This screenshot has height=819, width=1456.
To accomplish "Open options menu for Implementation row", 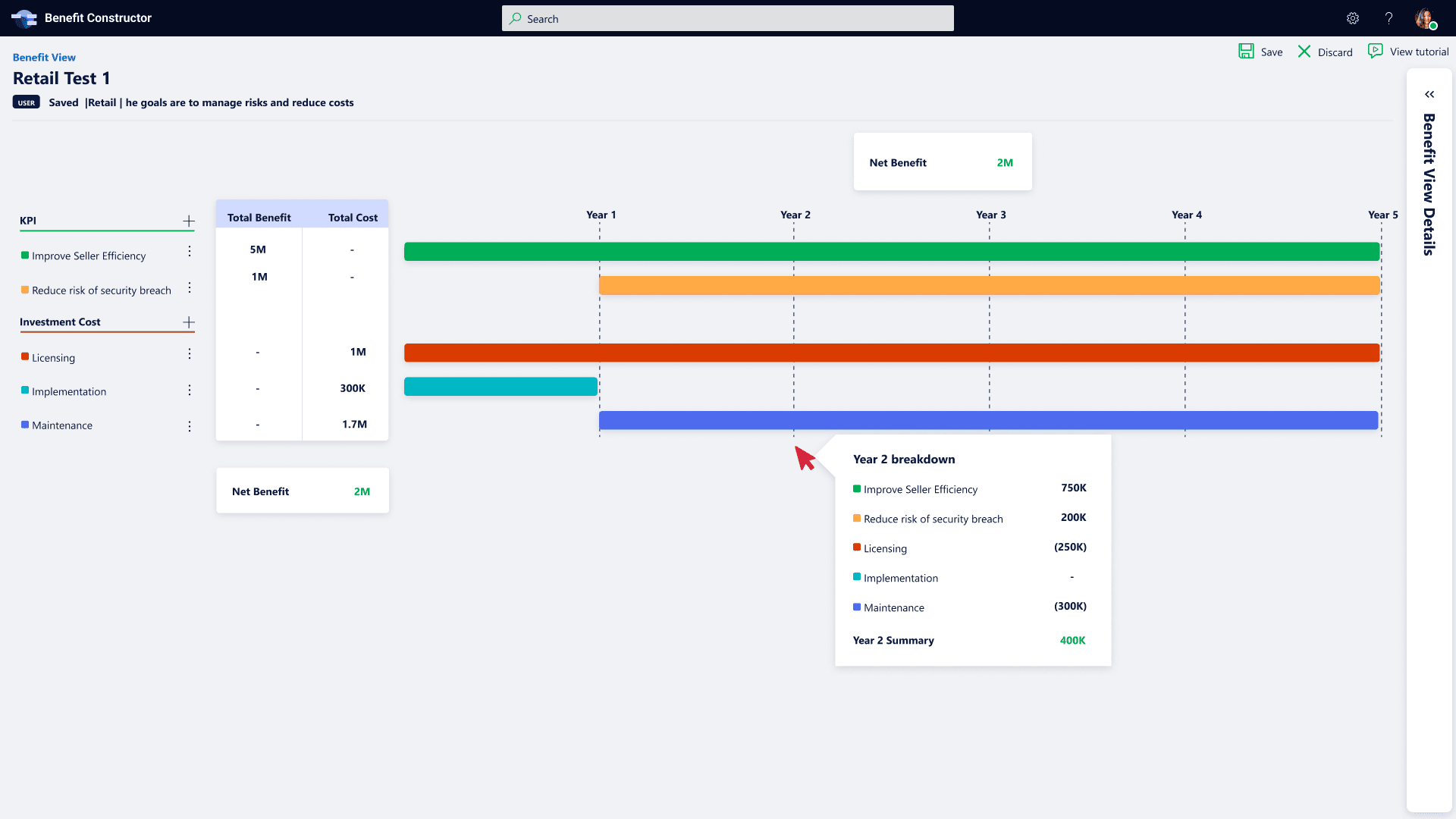I will click(x=190, y=390).
